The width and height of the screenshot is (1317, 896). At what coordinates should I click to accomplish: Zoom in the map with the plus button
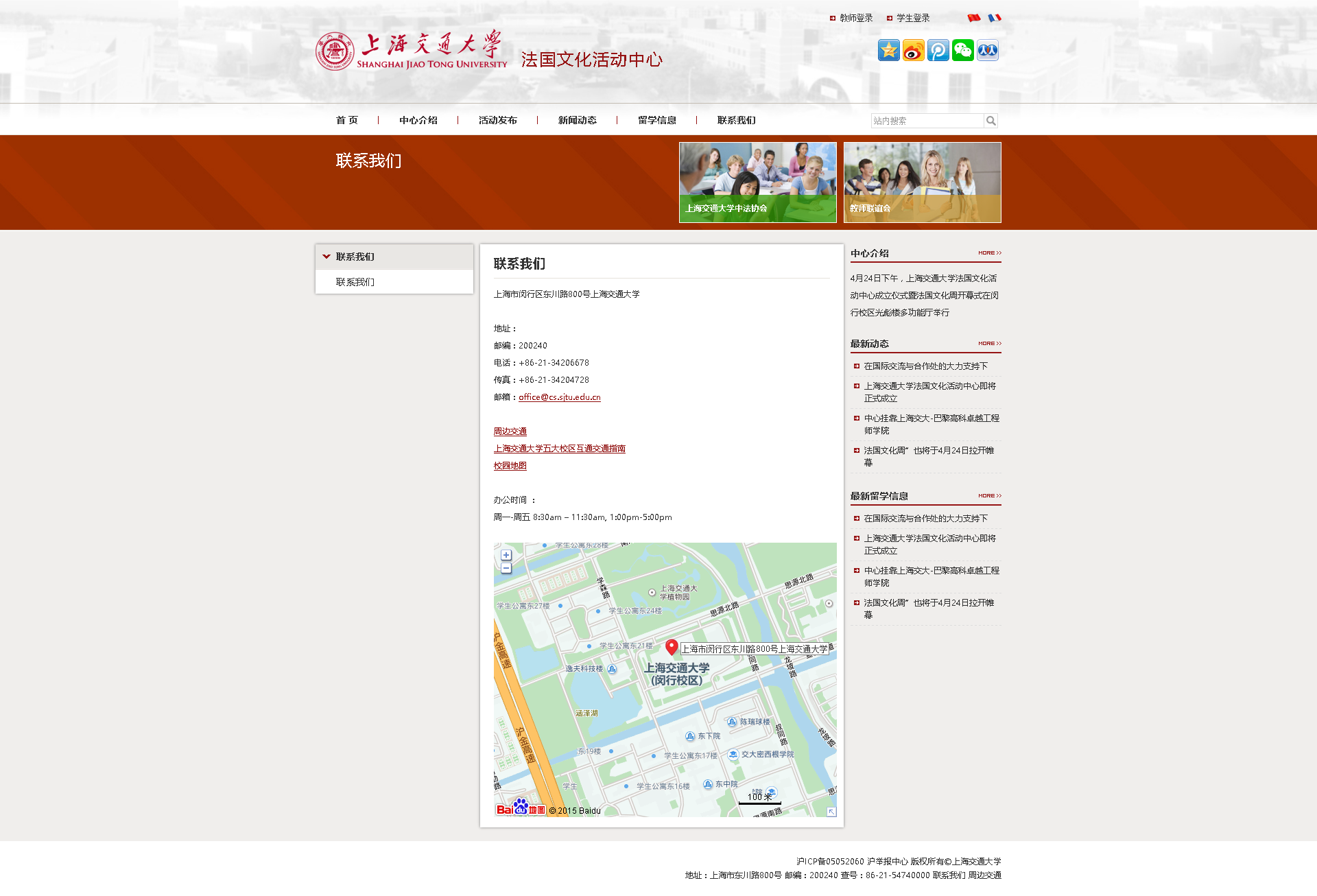click(x=506, y=555)
